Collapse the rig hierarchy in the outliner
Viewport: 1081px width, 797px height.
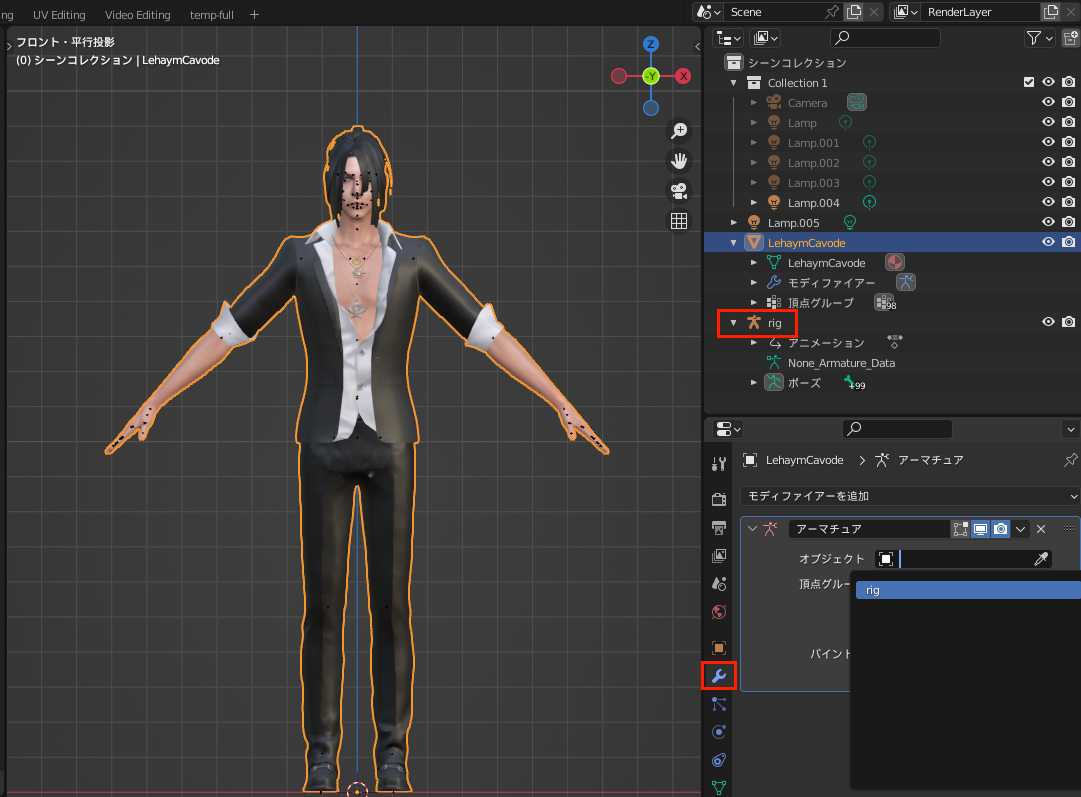pos(733,323)
